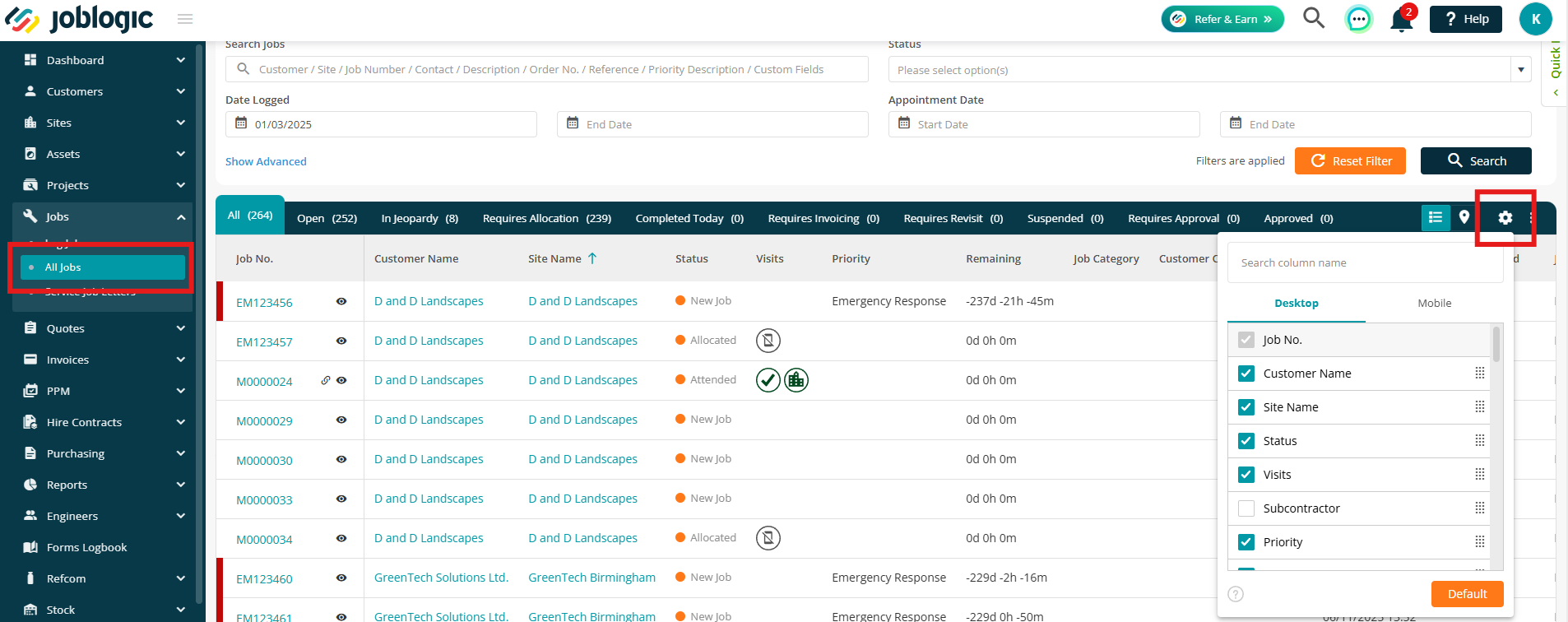Open All Jobs in the sidebar
This screenshot has width=1568, height=622.
tap(103, 267)
